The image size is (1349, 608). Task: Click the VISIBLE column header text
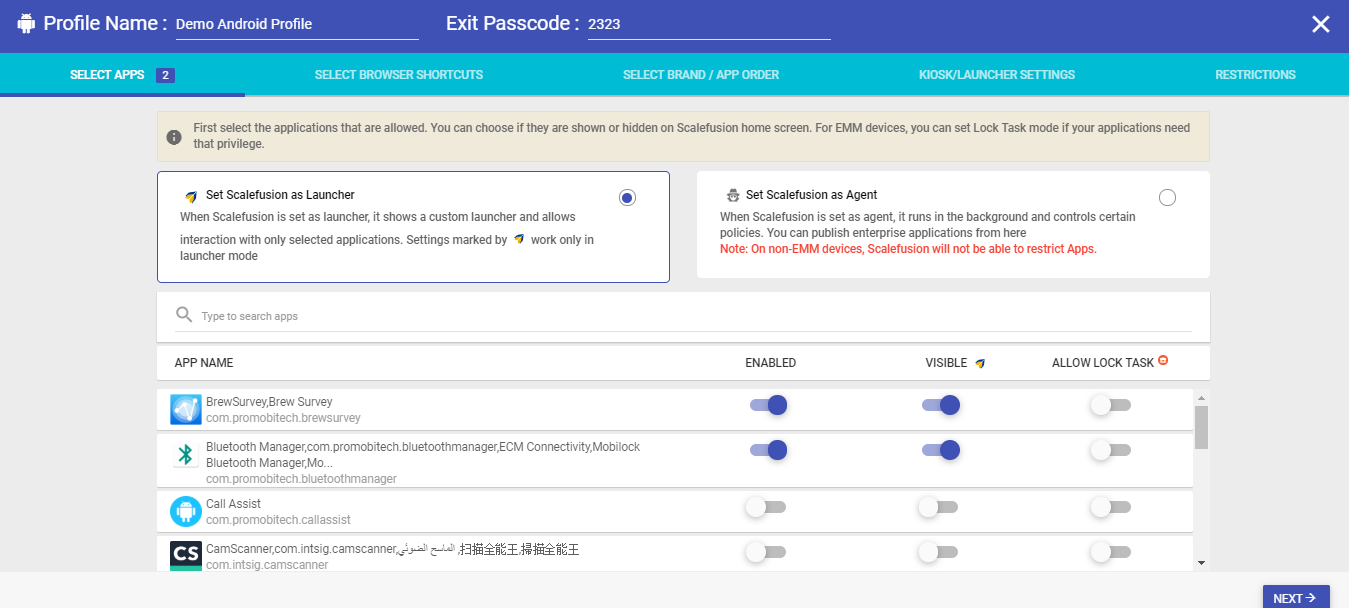[x=946, y=363]
